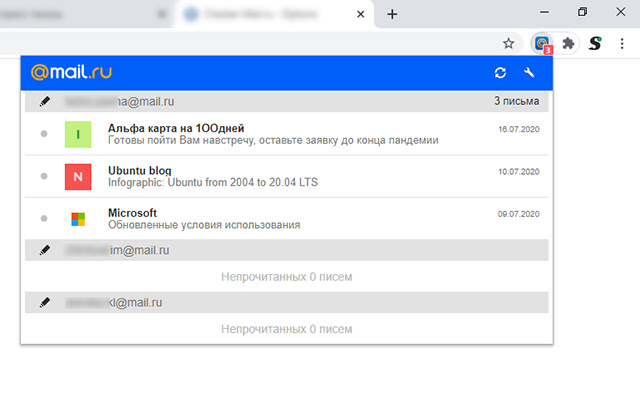Click 'Infographic: Ubuntu from 2004 to 20.04 LTS'

pyautogui.click(x=213, y=182)
